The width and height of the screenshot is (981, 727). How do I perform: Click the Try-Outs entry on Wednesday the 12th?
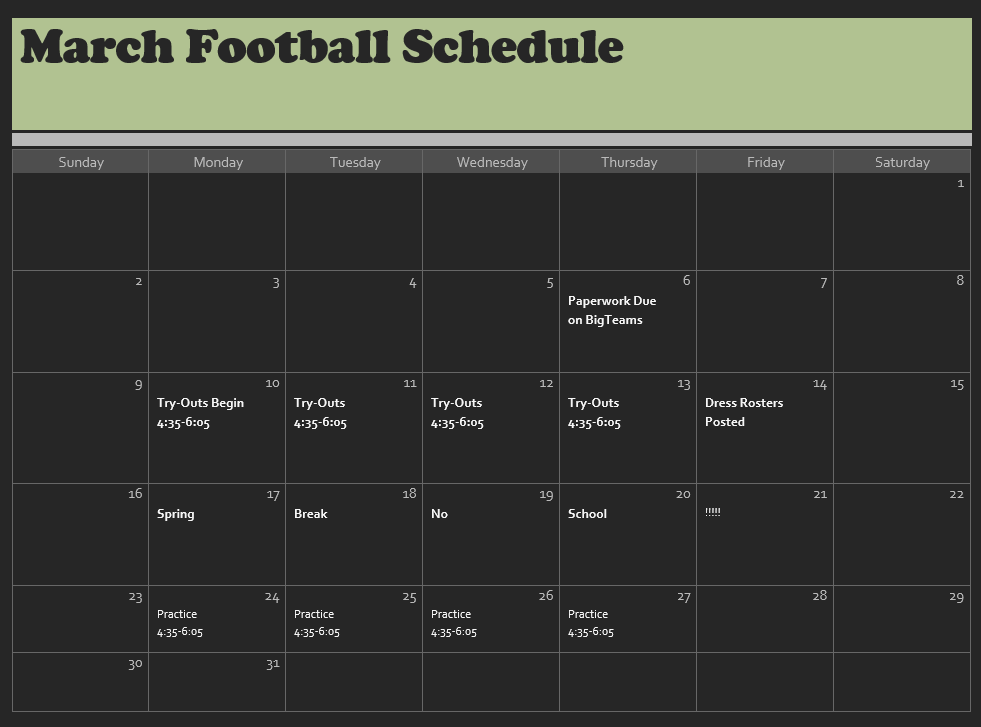[x=457, y=412]
